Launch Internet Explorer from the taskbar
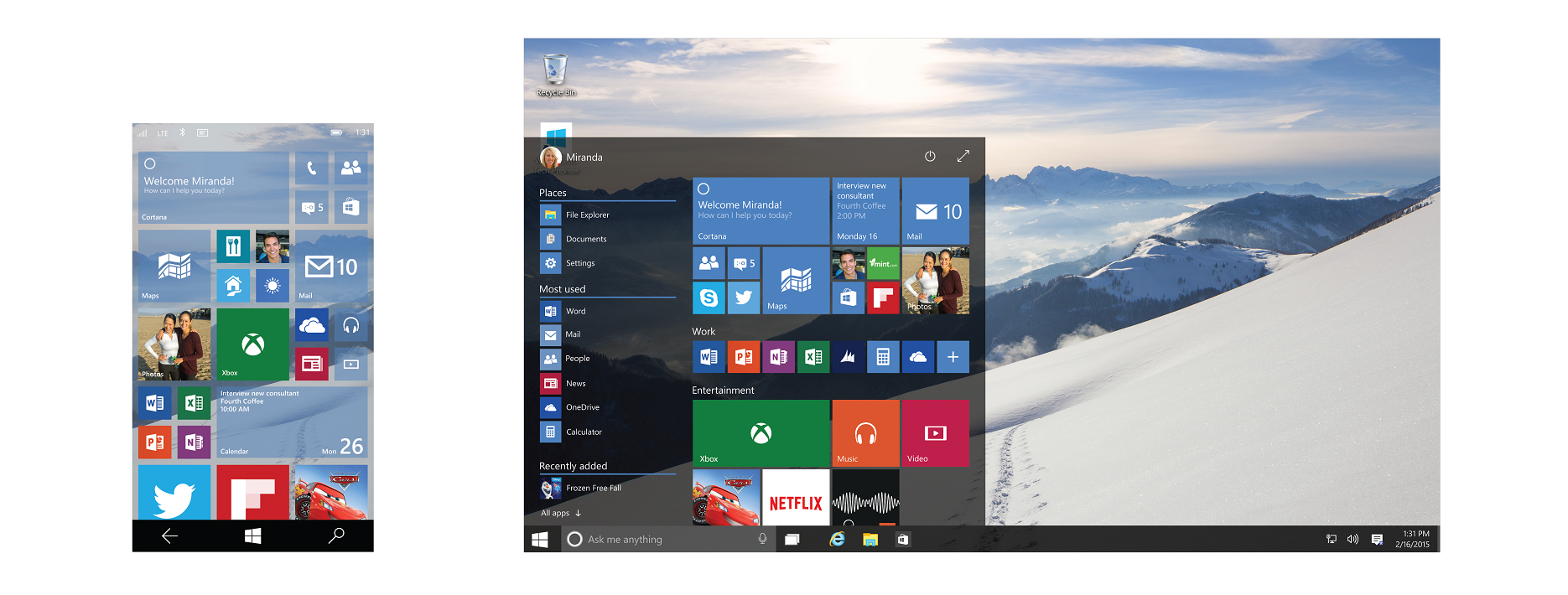The image size is (1568, 595). coord(837,539)
